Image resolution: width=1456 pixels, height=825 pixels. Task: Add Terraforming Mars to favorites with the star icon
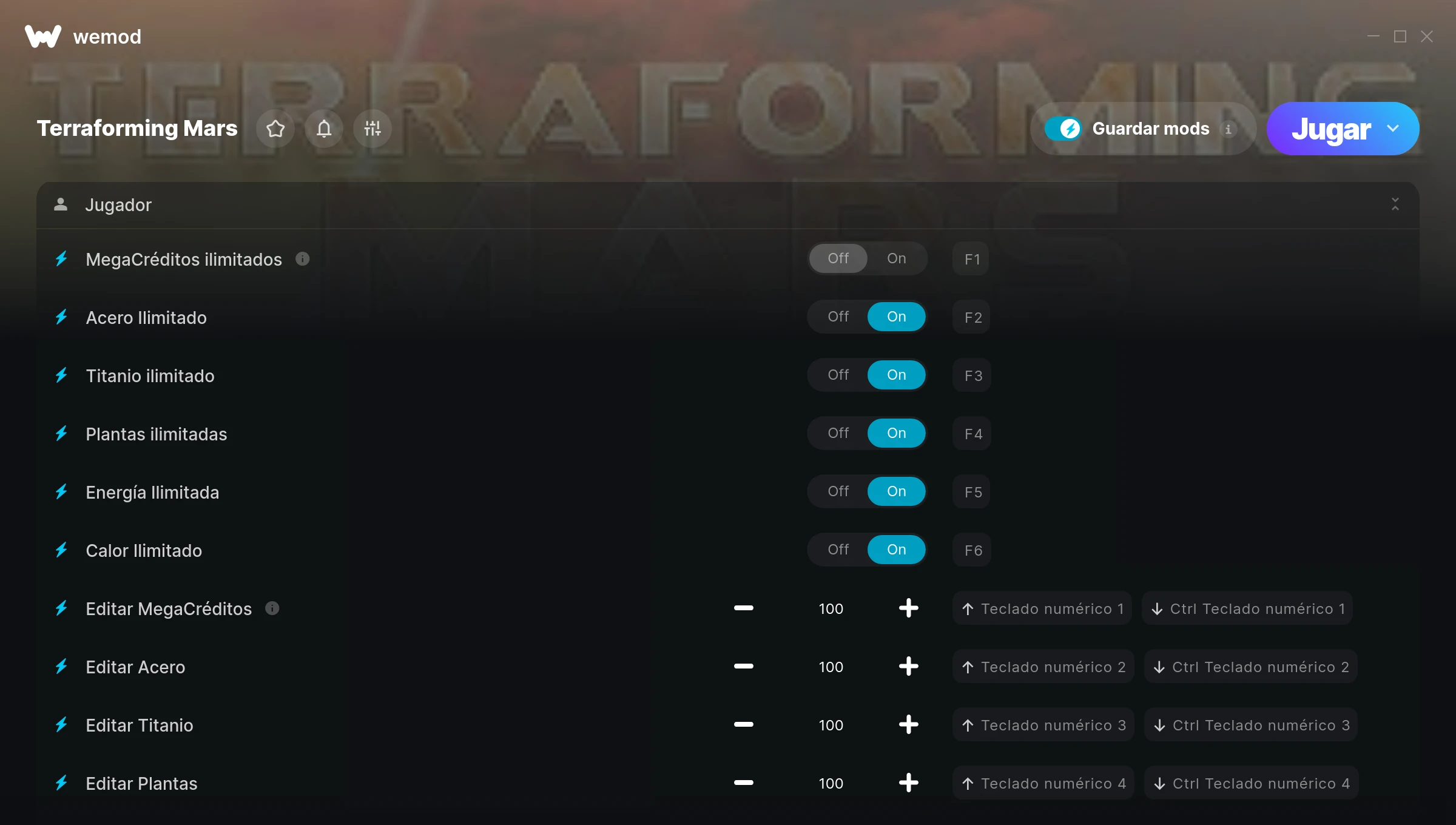(x=275, y=129)
